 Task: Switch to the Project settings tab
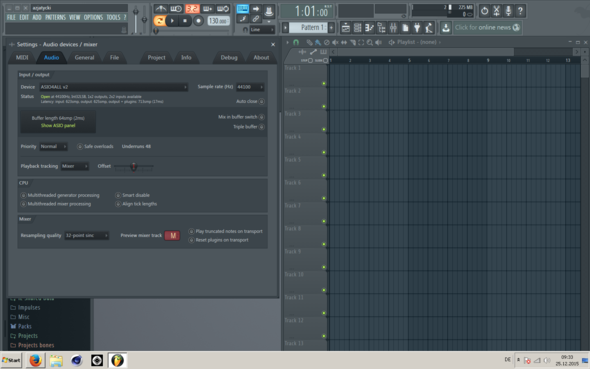point(156,58)
